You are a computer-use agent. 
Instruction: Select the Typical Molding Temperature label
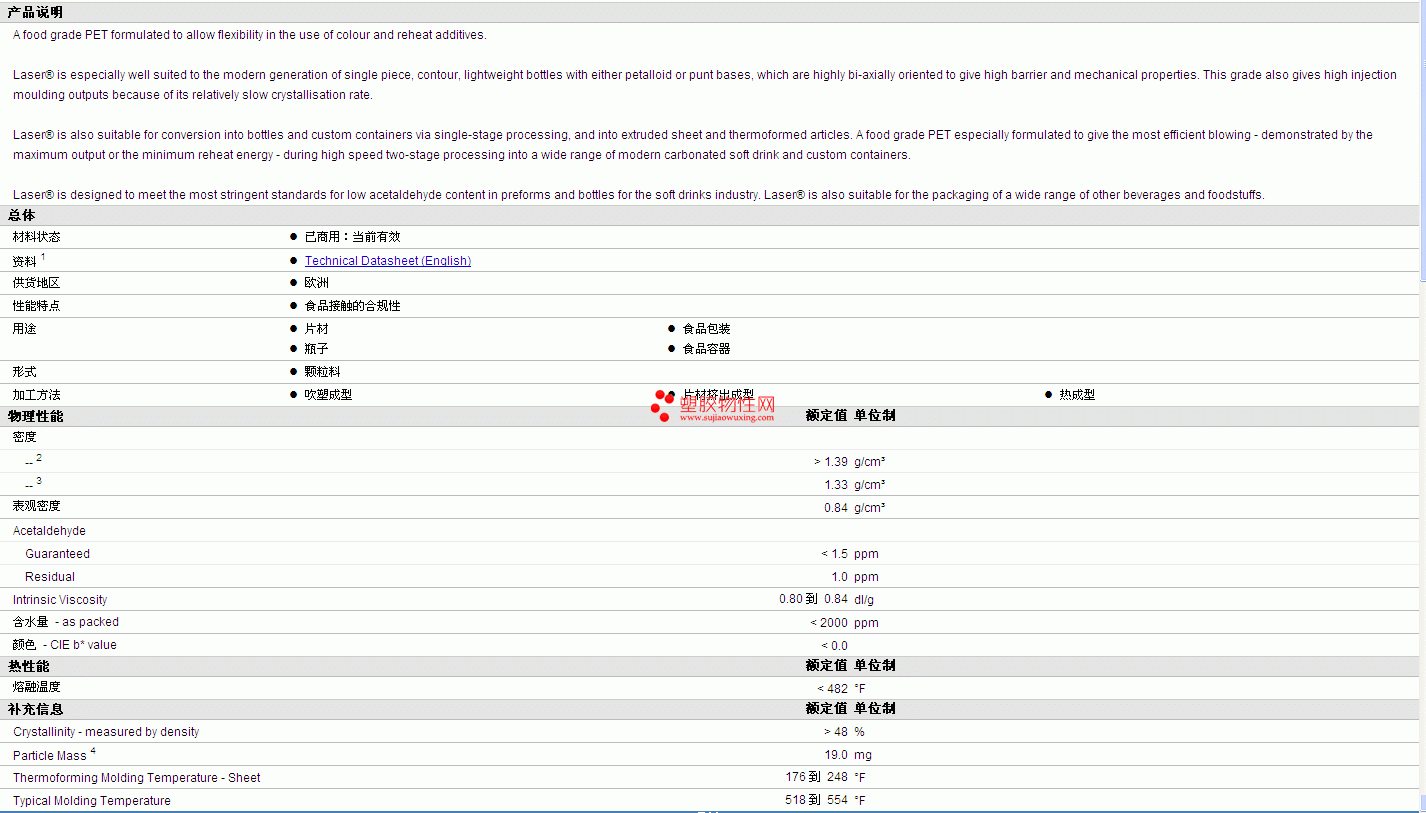click(92, 801)
